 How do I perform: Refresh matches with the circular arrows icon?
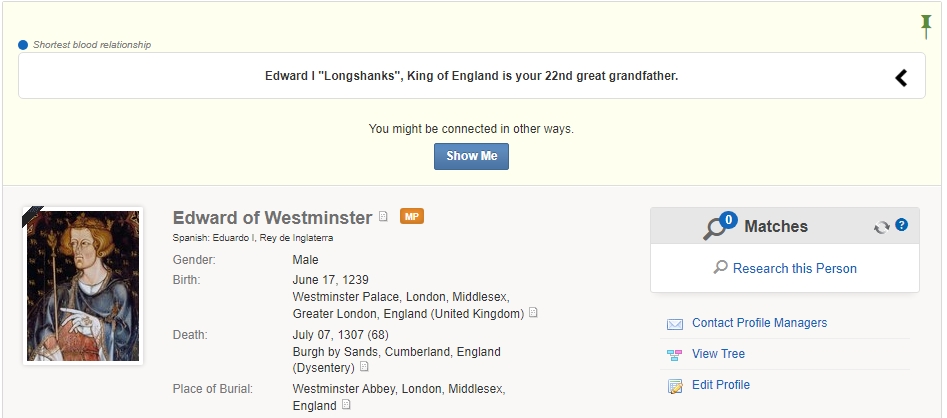(x=881, y=227)
